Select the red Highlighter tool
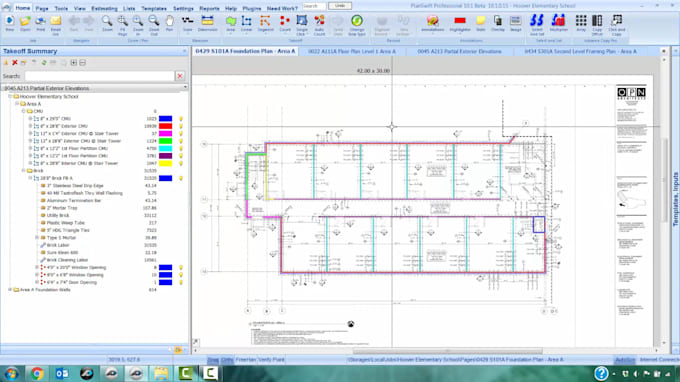 (460, 21)
